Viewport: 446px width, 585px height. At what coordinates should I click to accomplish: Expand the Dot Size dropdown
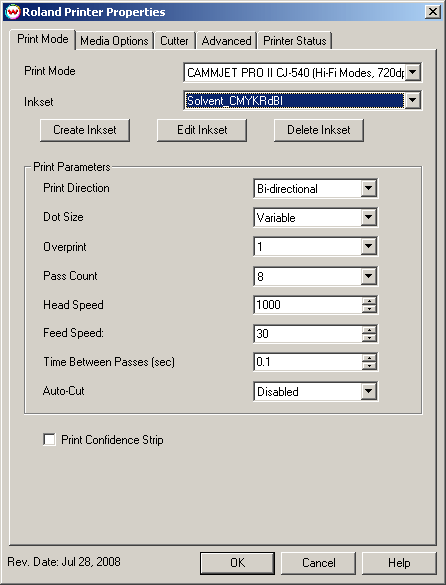tap(368, 217)
